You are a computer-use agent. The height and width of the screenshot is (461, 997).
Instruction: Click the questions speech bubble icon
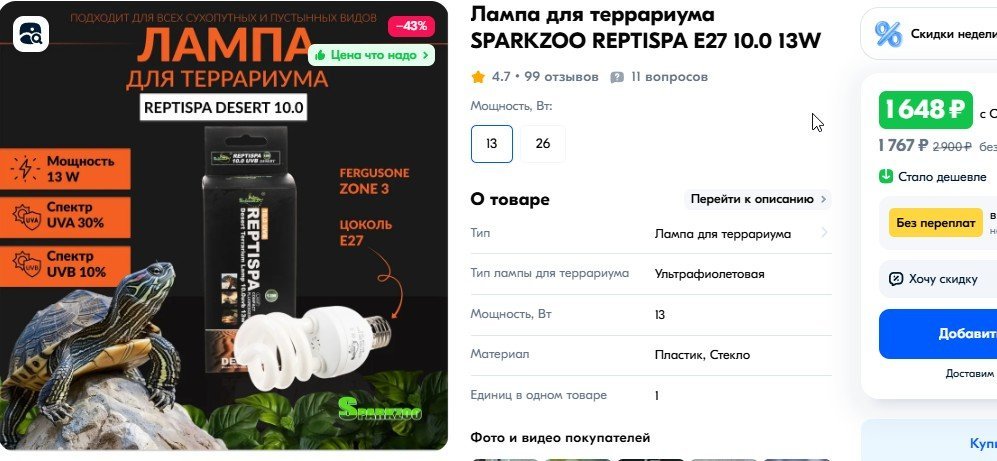tap(617, 78)
